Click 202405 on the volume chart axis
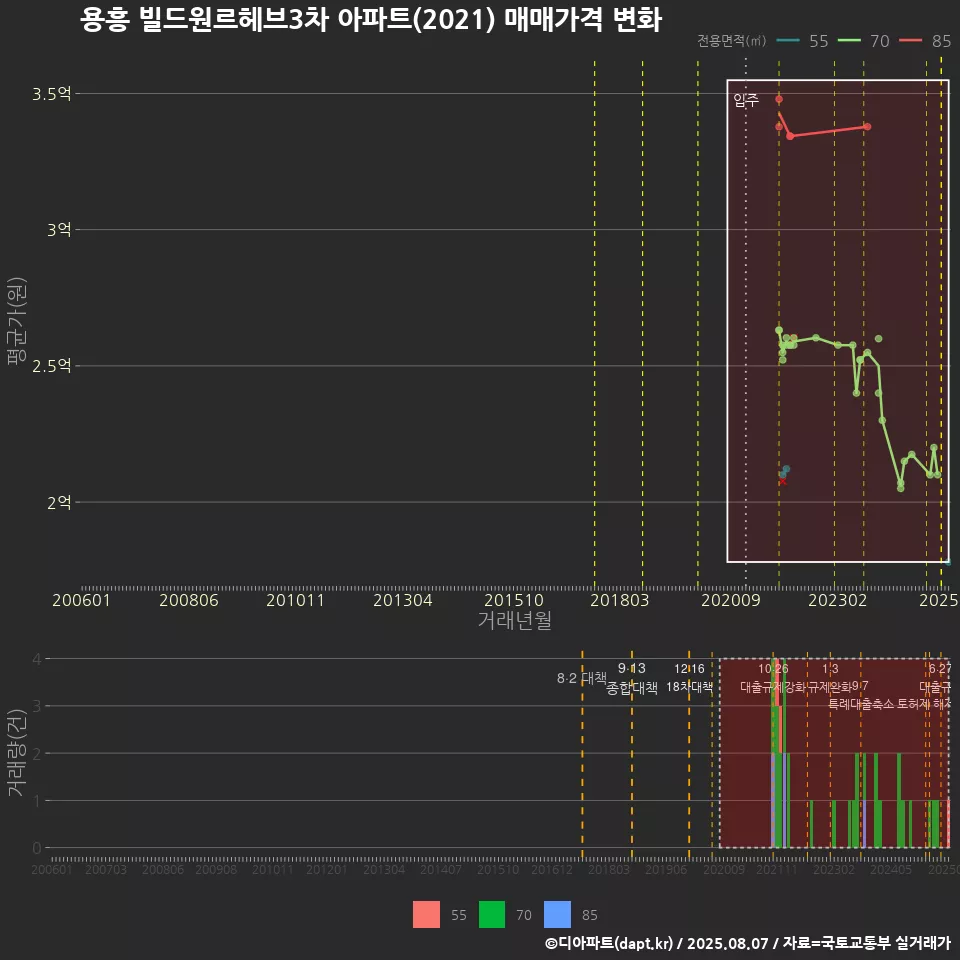The image size is (960, 960). 891,869
